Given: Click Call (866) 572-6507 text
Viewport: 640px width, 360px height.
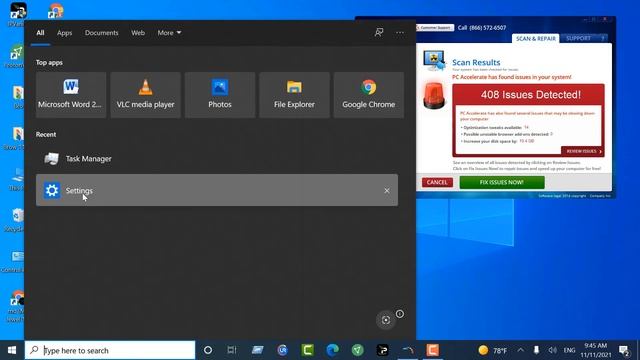Looking at the screenshot, I should tap(482, 28).
